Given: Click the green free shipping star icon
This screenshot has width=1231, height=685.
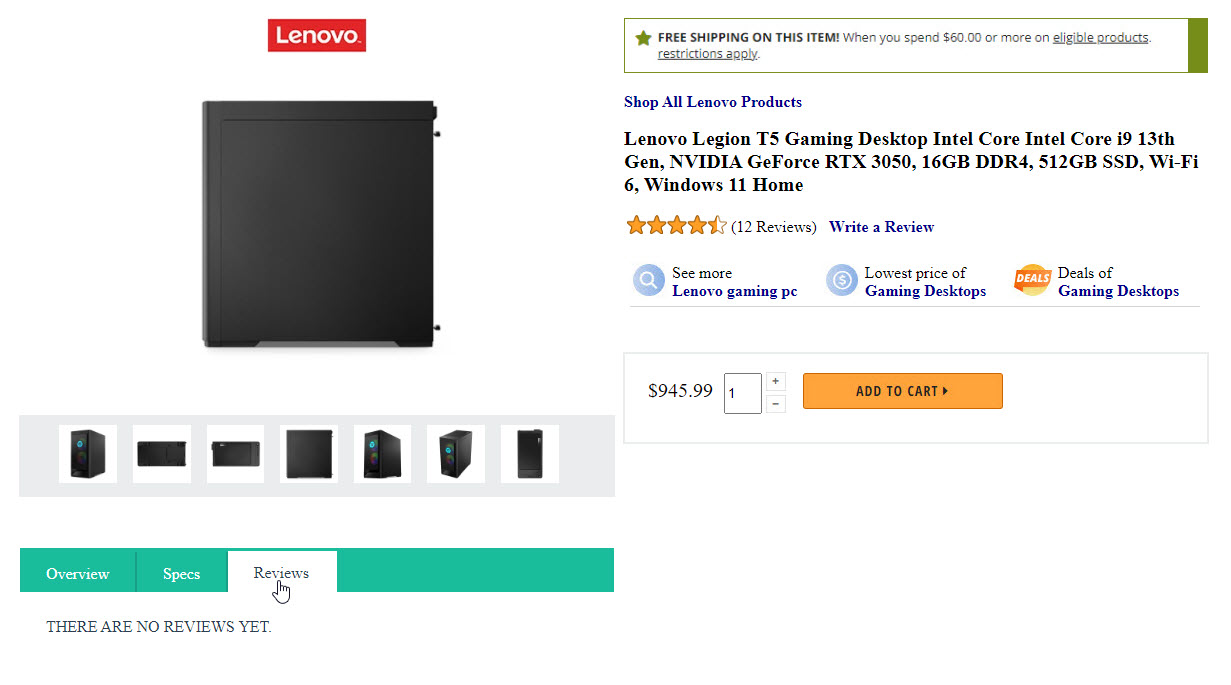Looking at the screenshot, I should (x=643, y=38).
